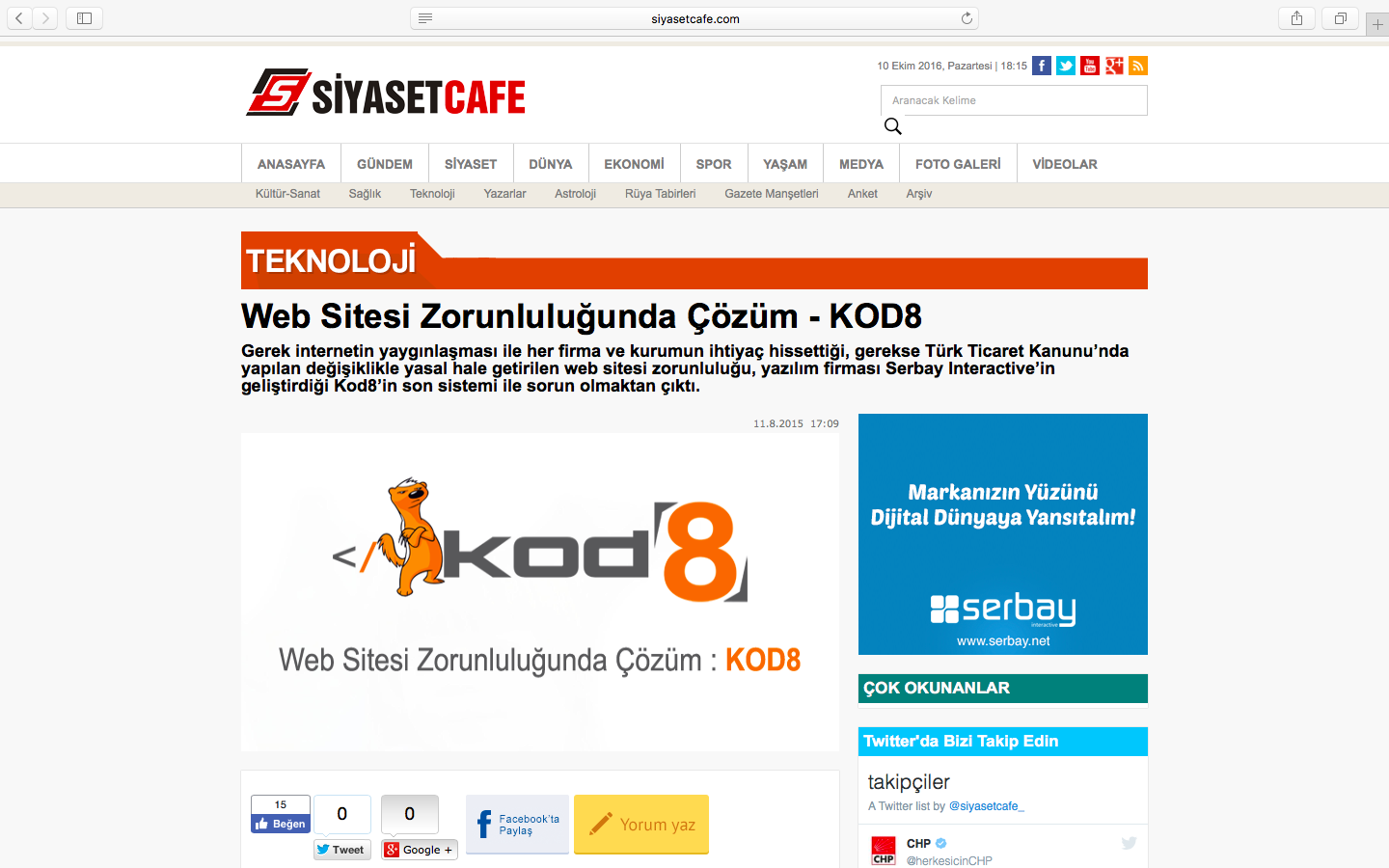Click the Kod8 article image
Screen dimensions: 1389x868
(x=540, y=592)
